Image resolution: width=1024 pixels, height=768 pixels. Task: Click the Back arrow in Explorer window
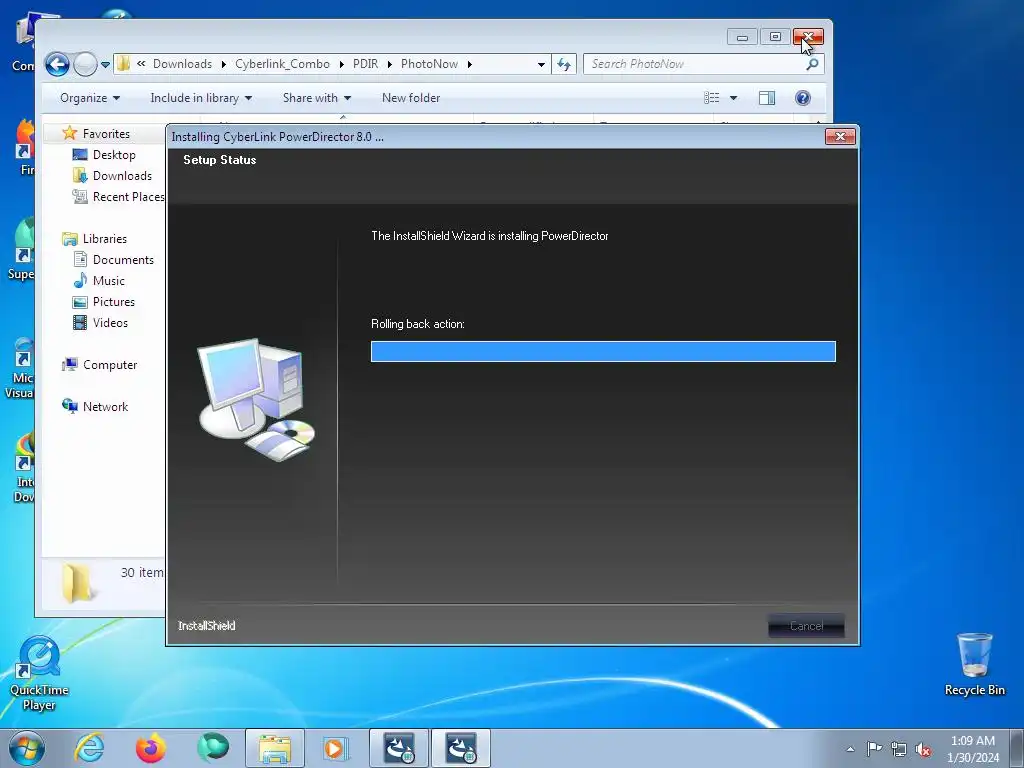[57, 64]
